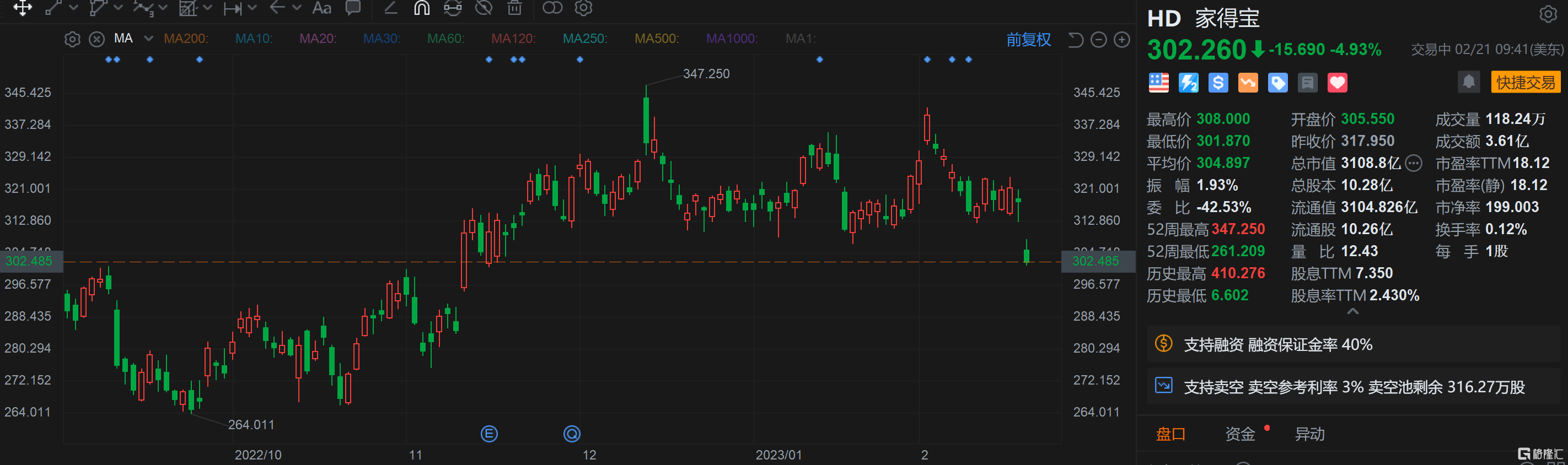Click the overlapping circles compare icon
Screen dimensions: 1568x465
pos(552,8)
